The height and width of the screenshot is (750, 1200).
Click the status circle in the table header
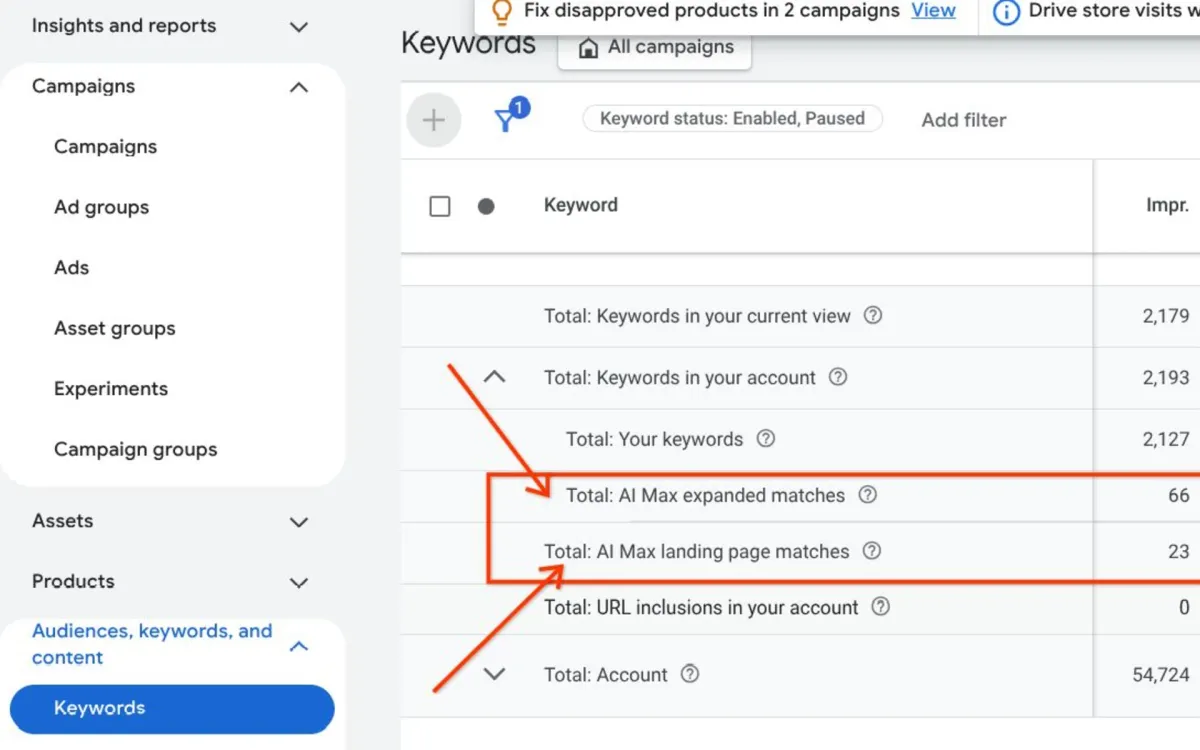[x=486, y=205]
